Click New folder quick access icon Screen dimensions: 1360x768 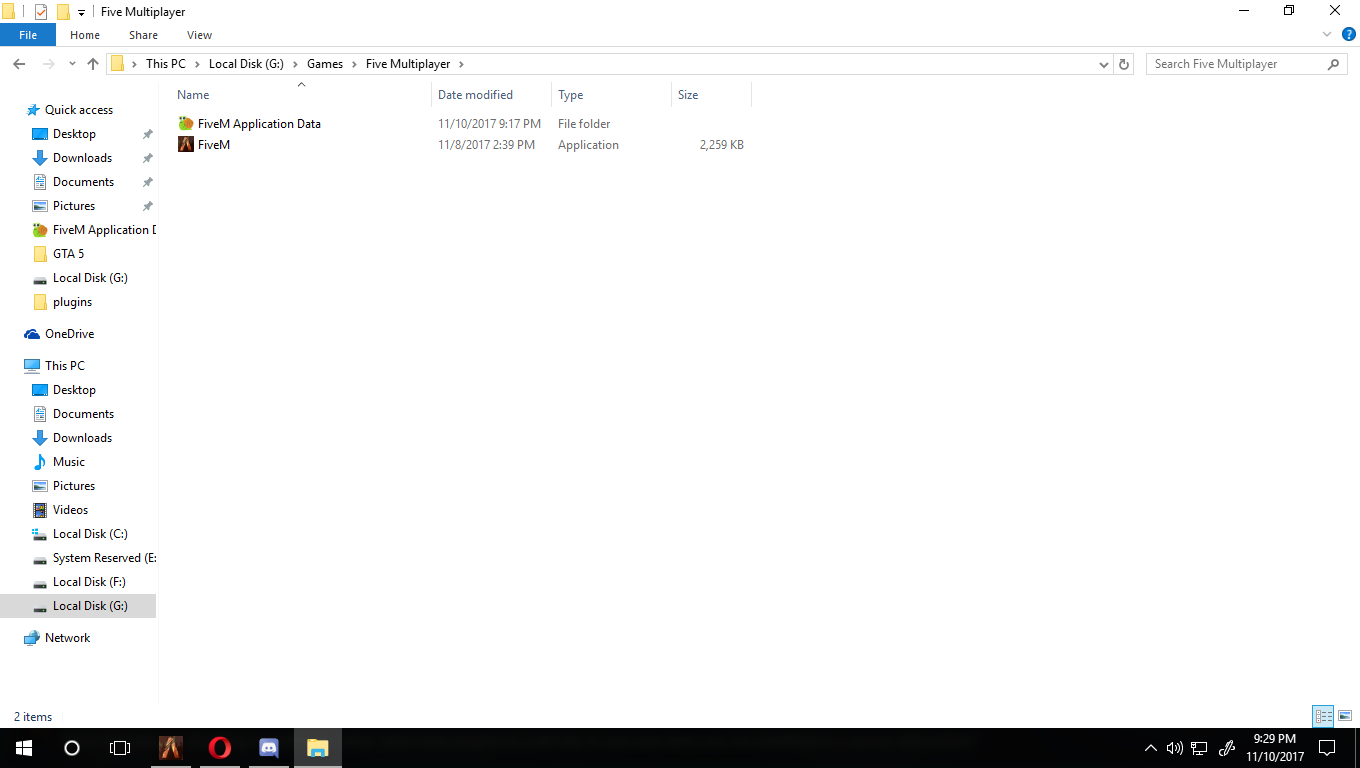coord(63,12)
